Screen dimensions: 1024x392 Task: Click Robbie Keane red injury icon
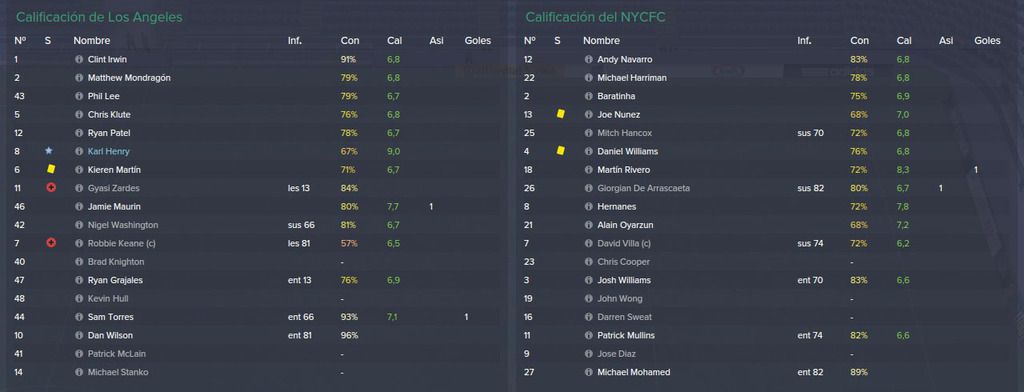[x=51, y=243]
